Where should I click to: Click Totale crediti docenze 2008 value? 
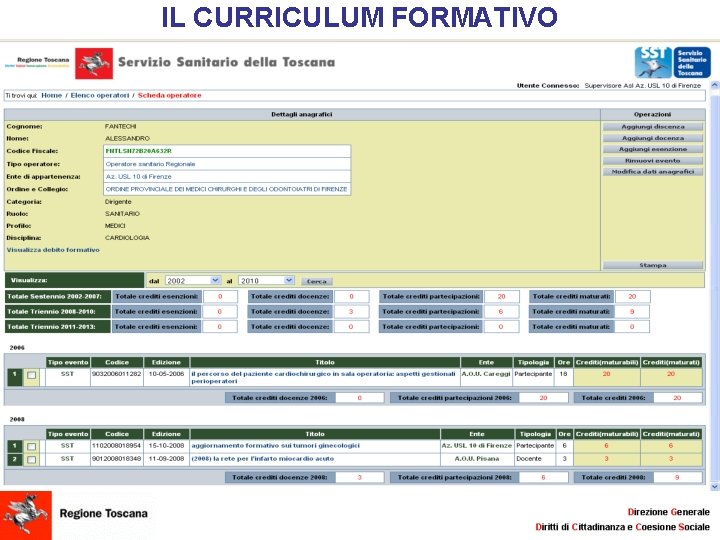click(360, 478)
